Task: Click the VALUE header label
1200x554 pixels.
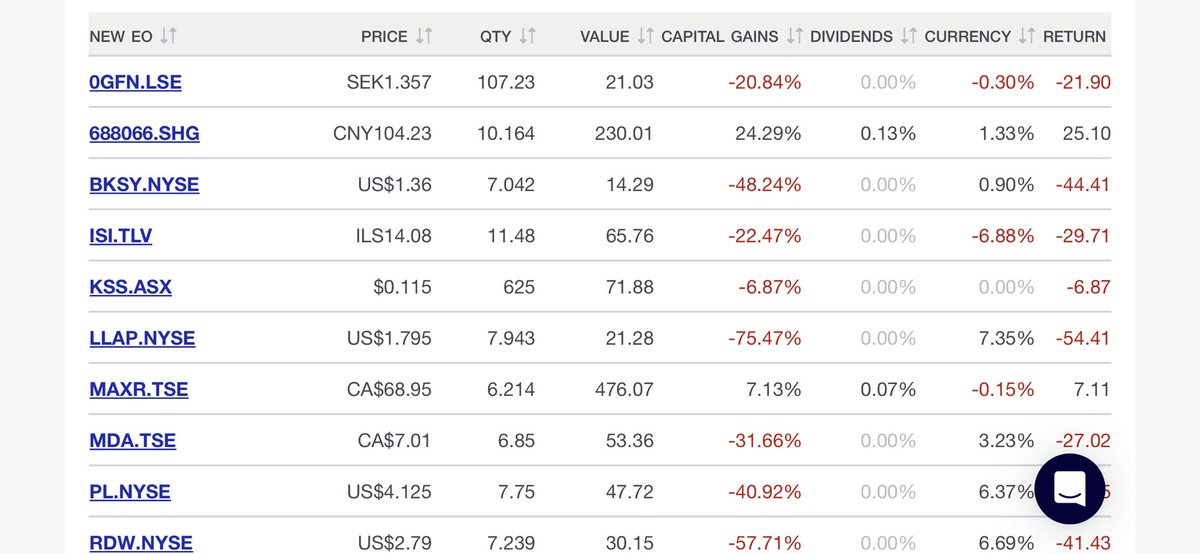Action: pyautogui.click(x=605, y=36)
